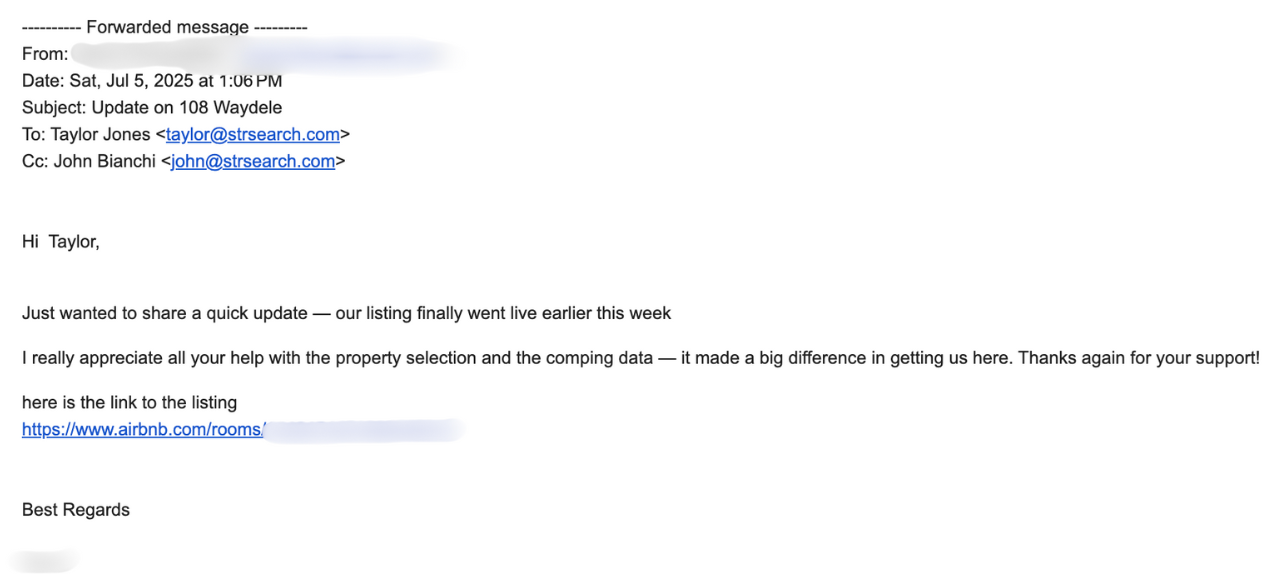1276x574 pixels.
Task: Click the 'To:' label
Action: point(36,134)
